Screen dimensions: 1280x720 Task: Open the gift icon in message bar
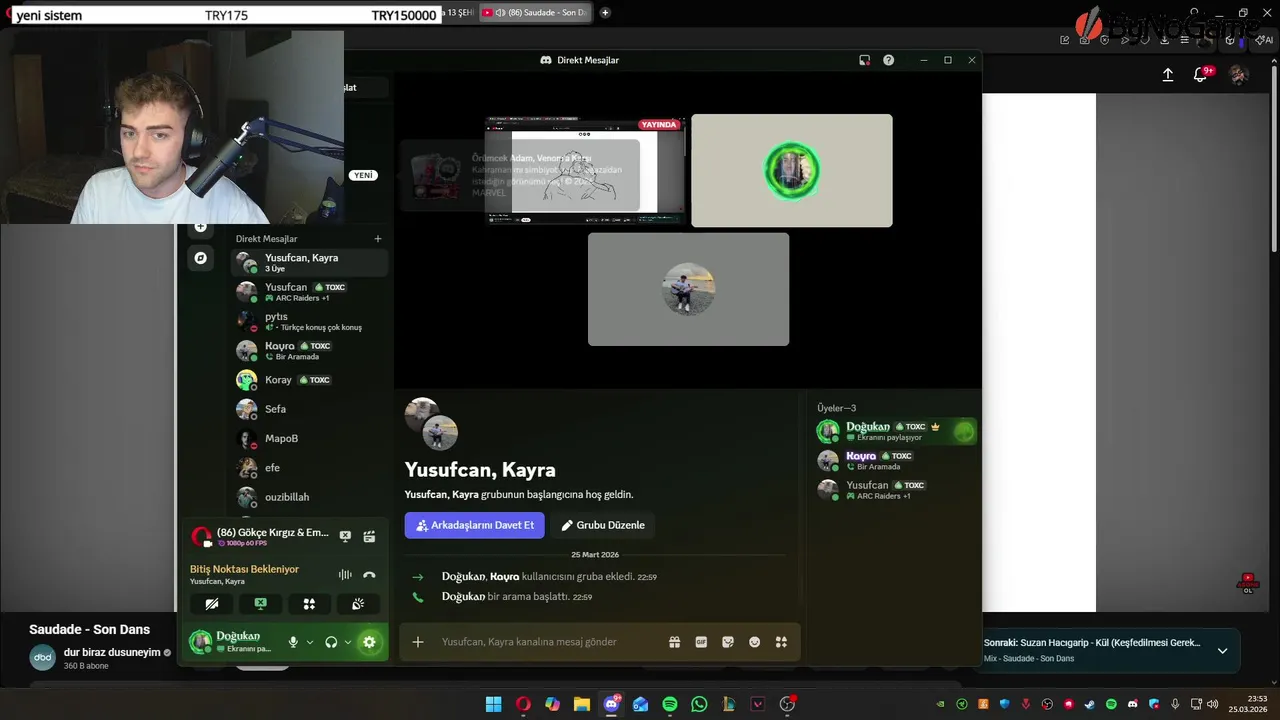point(675,642)
